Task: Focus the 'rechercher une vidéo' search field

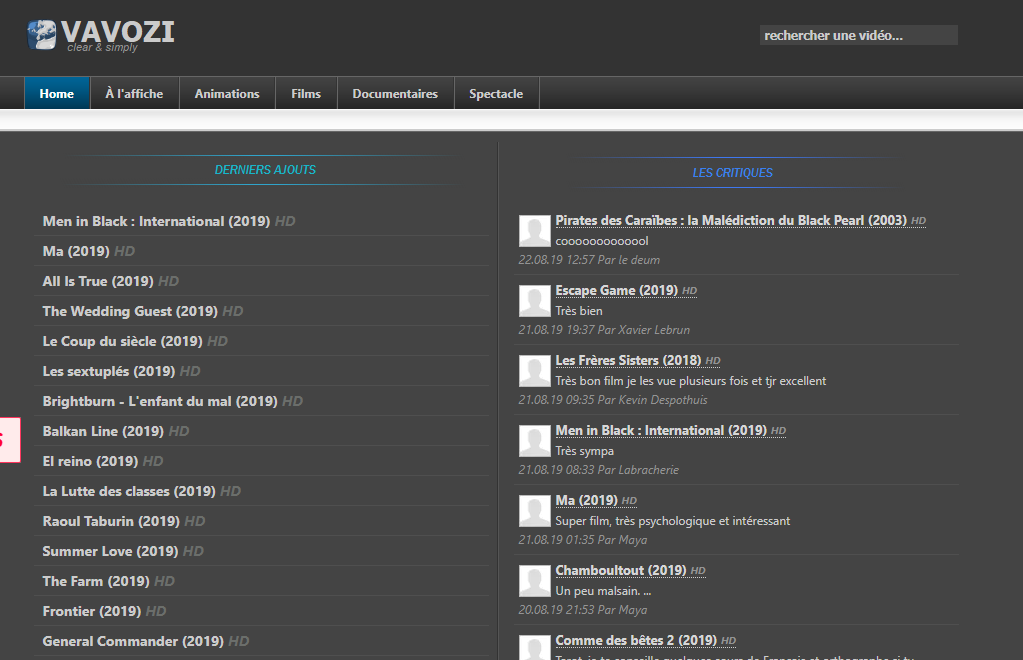Action: click(x=859, y=35)
